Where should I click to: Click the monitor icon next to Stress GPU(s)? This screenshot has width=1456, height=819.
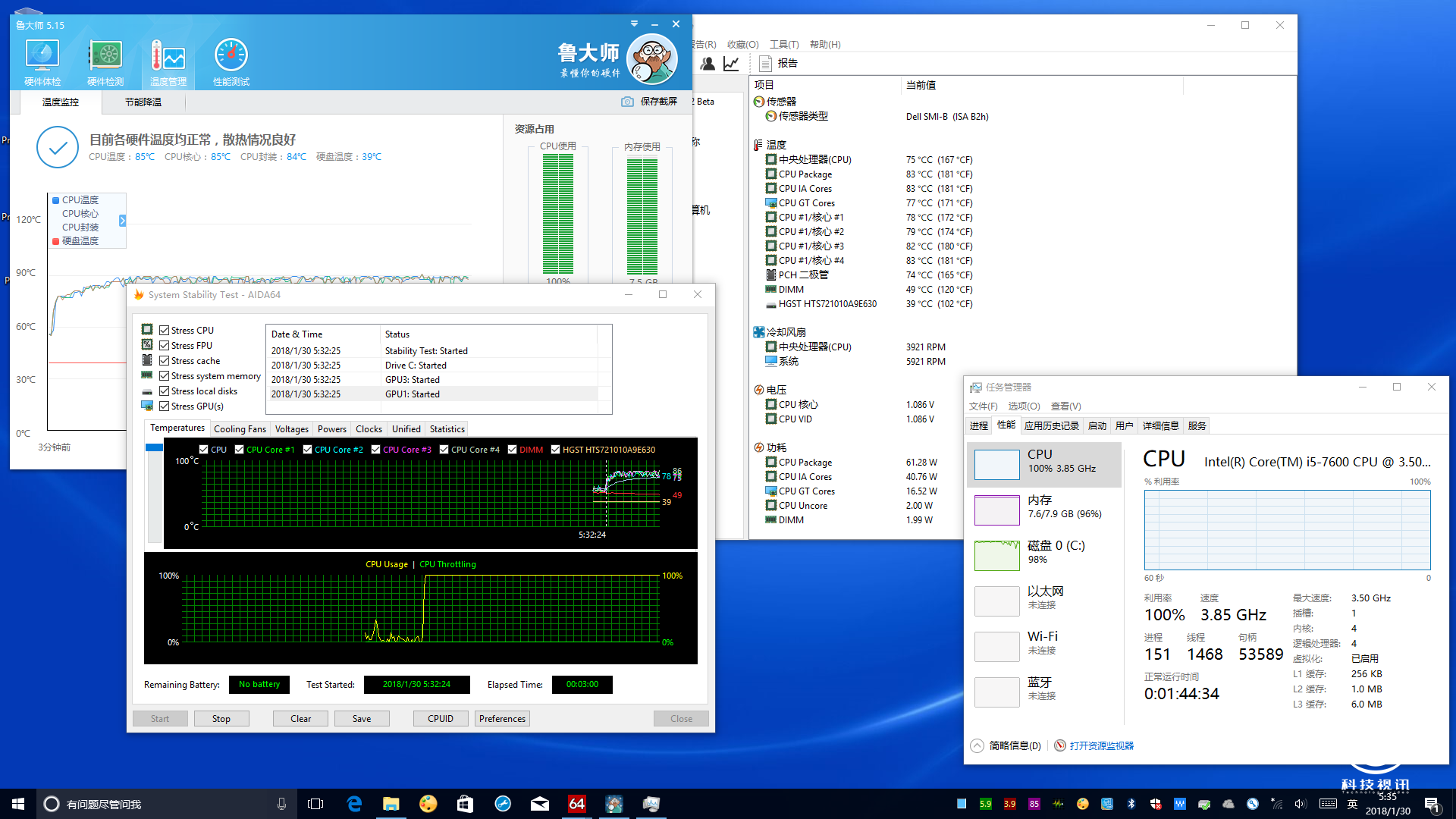click(147, 406)
